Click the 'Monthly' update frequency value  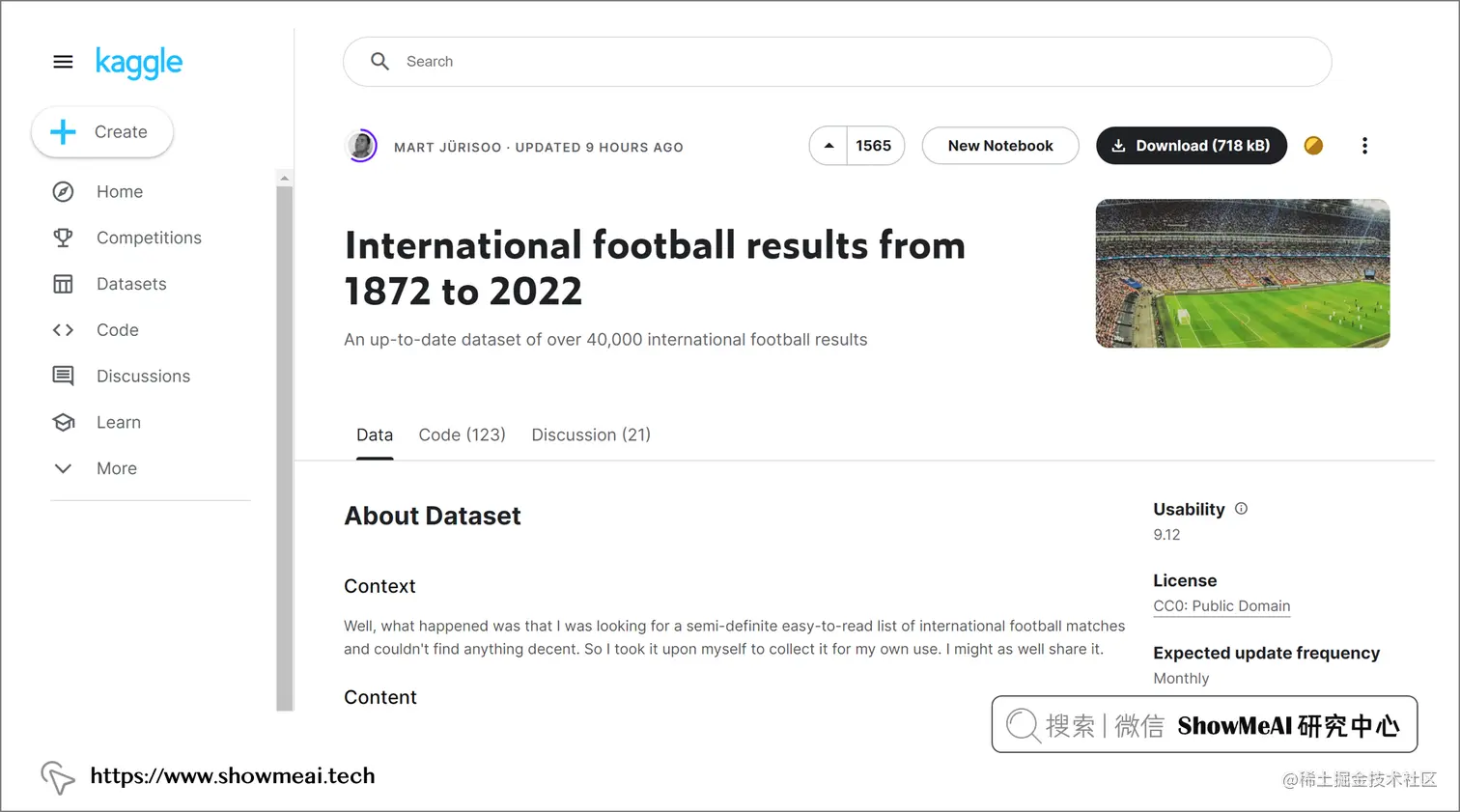tap(1181, 679)
